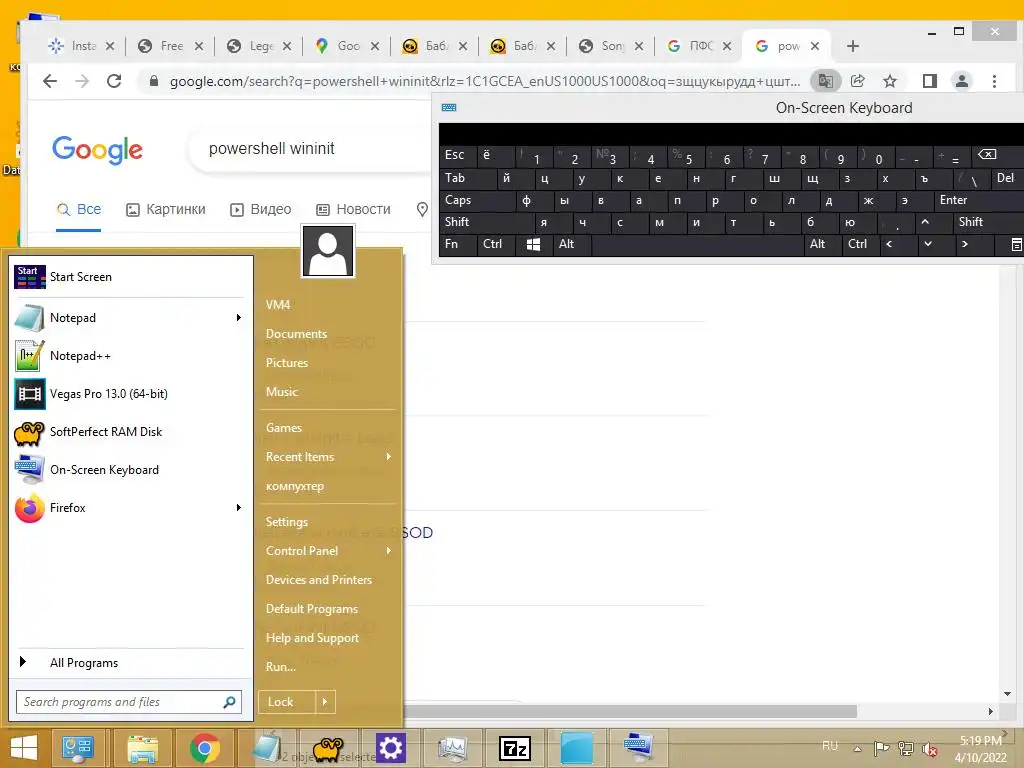The height and width of the screenshot is (768, 1024).
Task: Click Windows Start button on taskbar
Action: [x=24, y=748]
